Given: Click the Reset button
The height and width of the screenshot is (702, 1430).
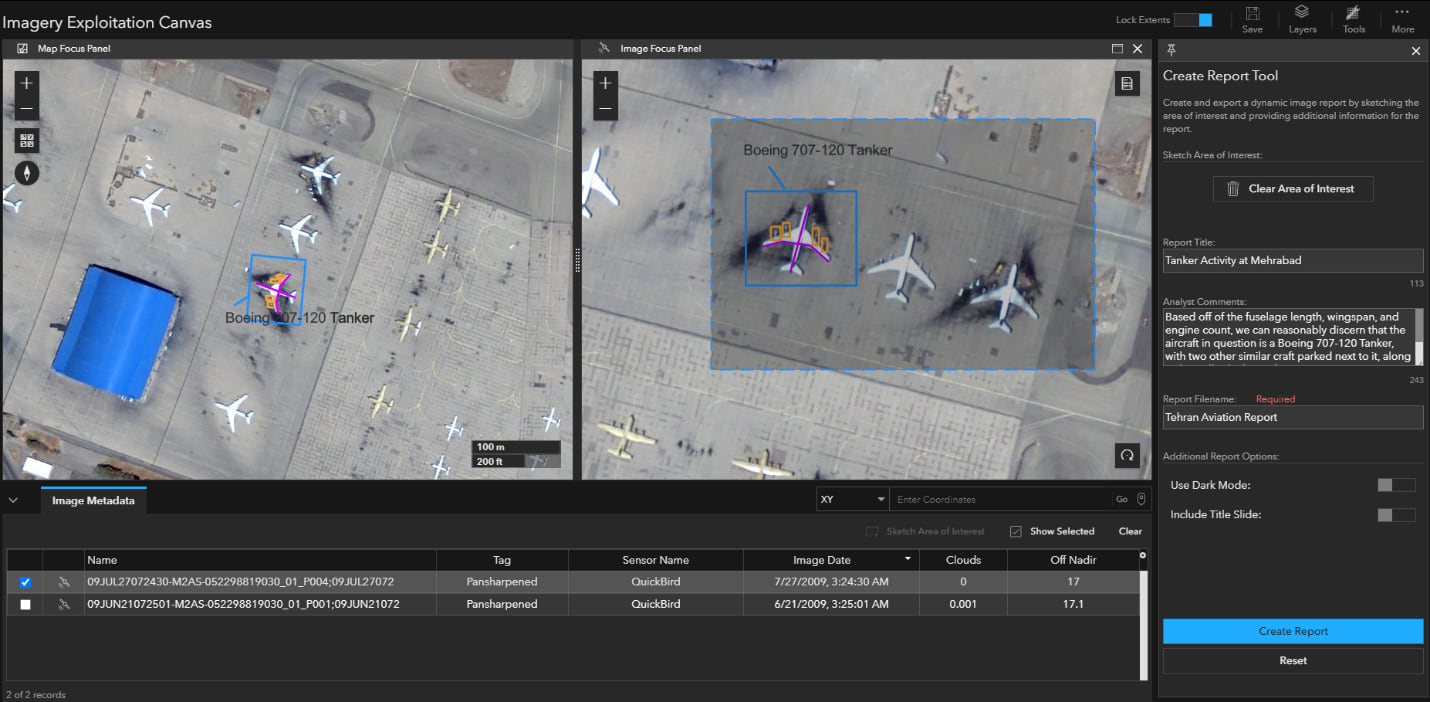Looking at the screenshot, I should pos(1293,660).
